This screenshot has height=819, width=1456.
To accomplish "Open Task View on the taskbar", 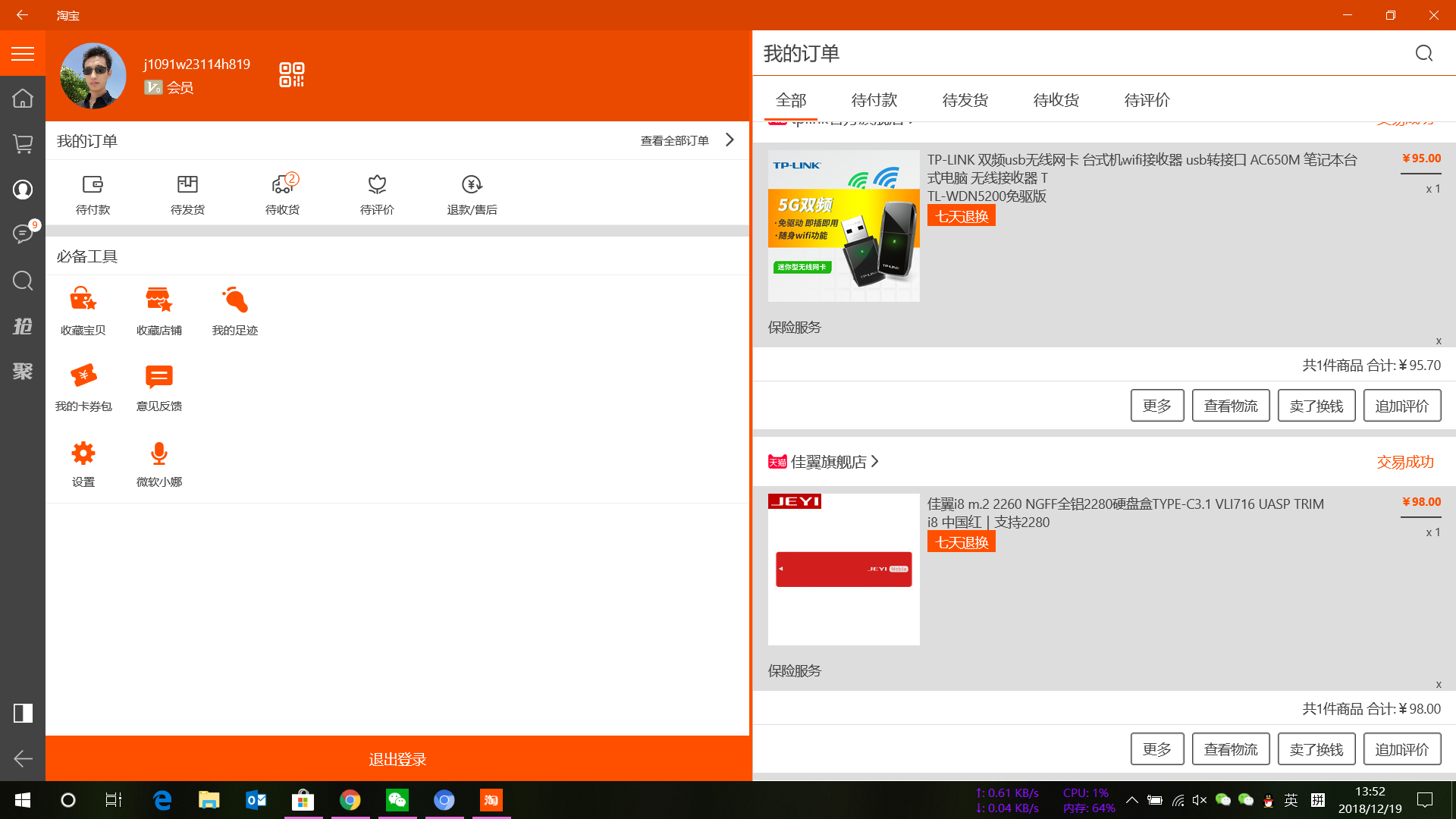I will 114,800.
